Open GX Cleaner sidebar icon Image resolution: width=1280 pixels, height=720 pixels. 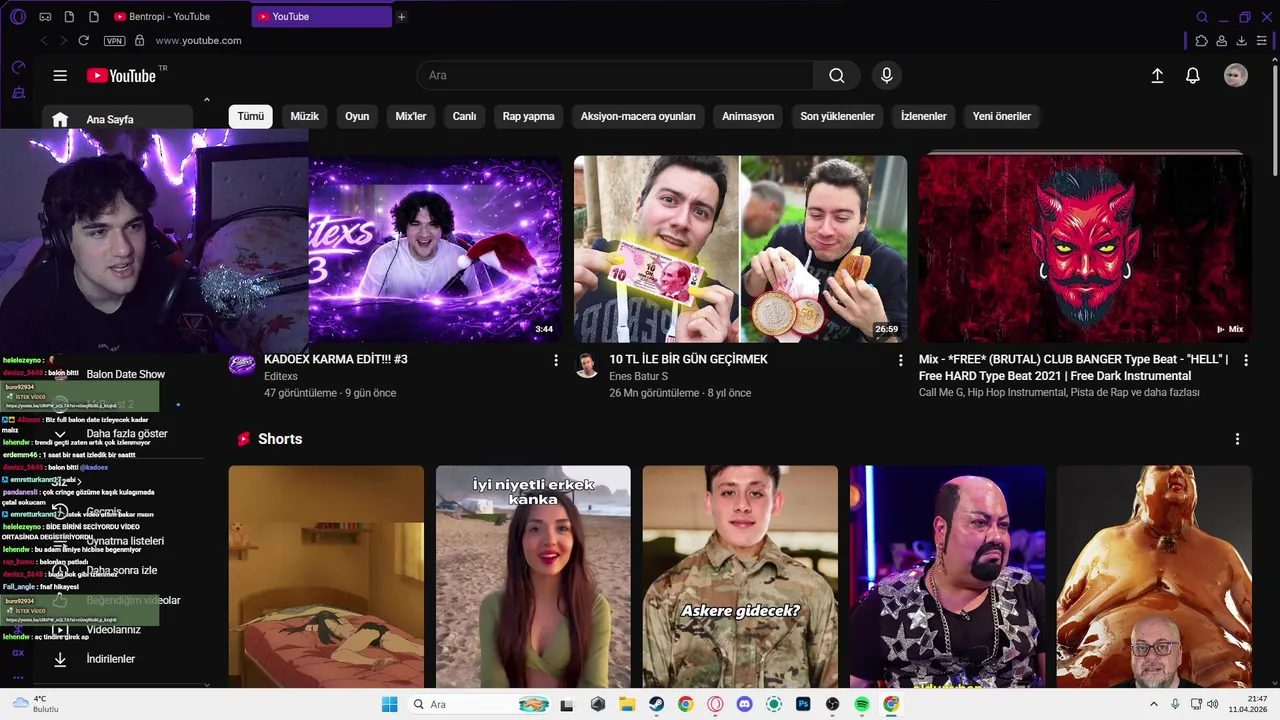18,93
